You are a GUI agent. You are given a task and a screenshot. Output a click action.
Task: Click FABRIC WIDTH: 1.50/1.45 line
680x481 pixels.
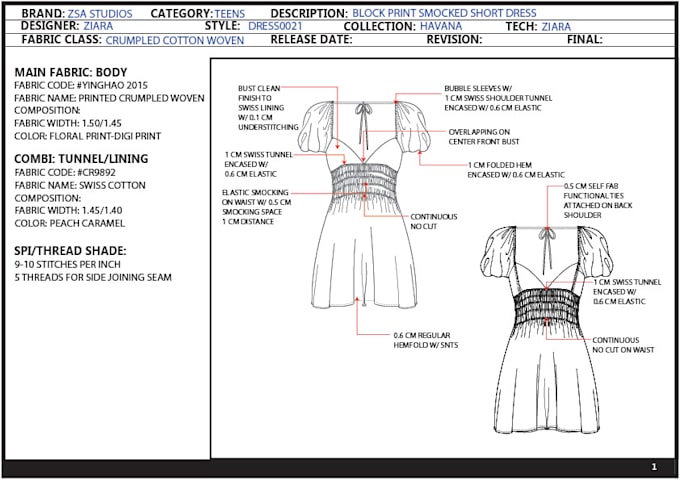[x=68, y=124]
